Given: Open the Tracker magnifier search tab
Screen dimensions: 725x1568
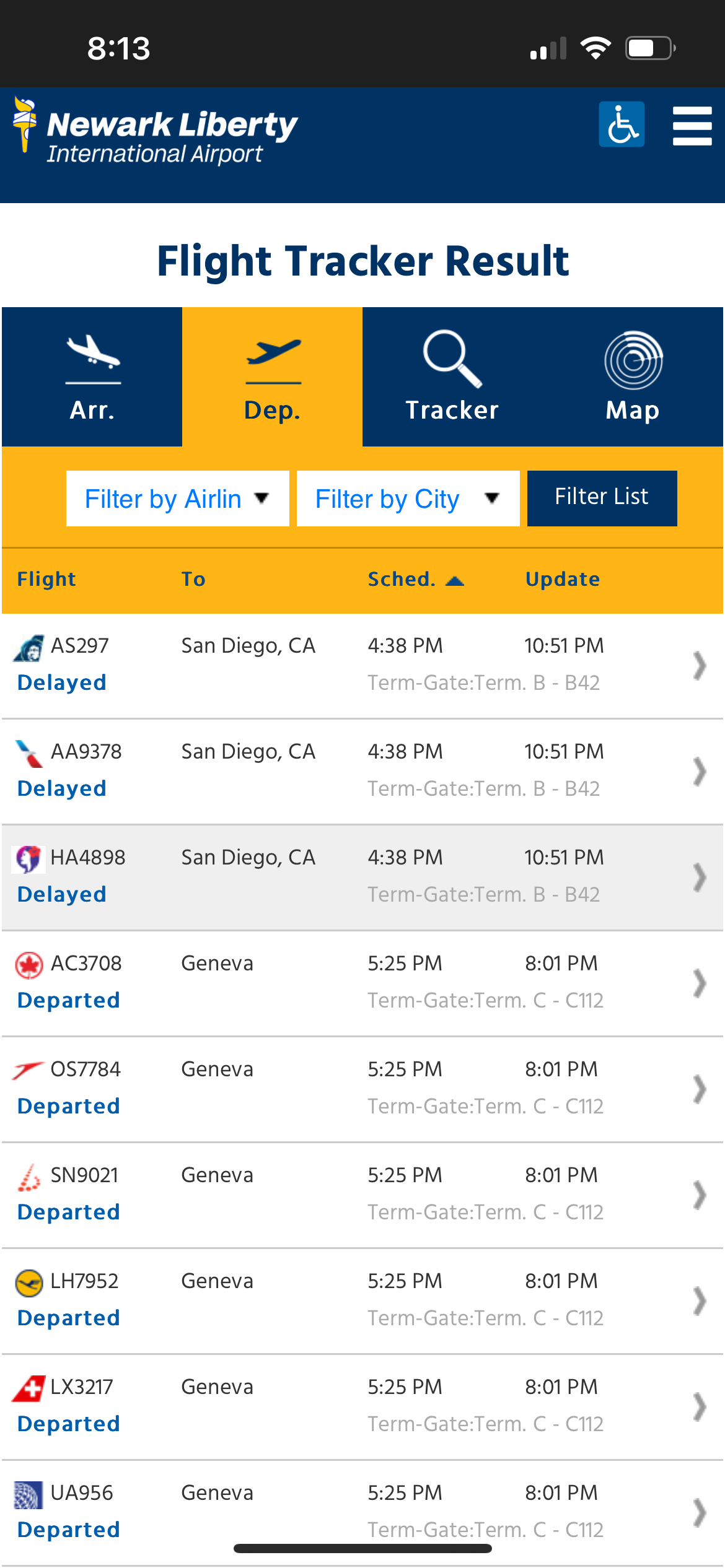Looking at the screenshot, I should click(452, 377).
